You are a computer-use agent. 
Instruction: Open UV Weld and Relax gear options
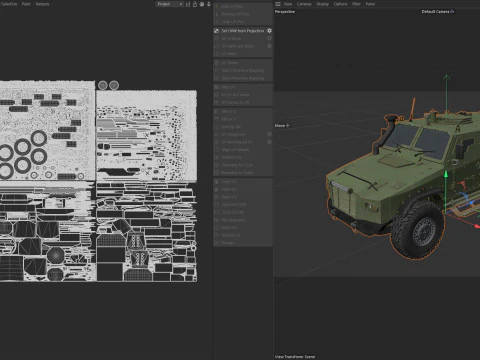(269, 46)
